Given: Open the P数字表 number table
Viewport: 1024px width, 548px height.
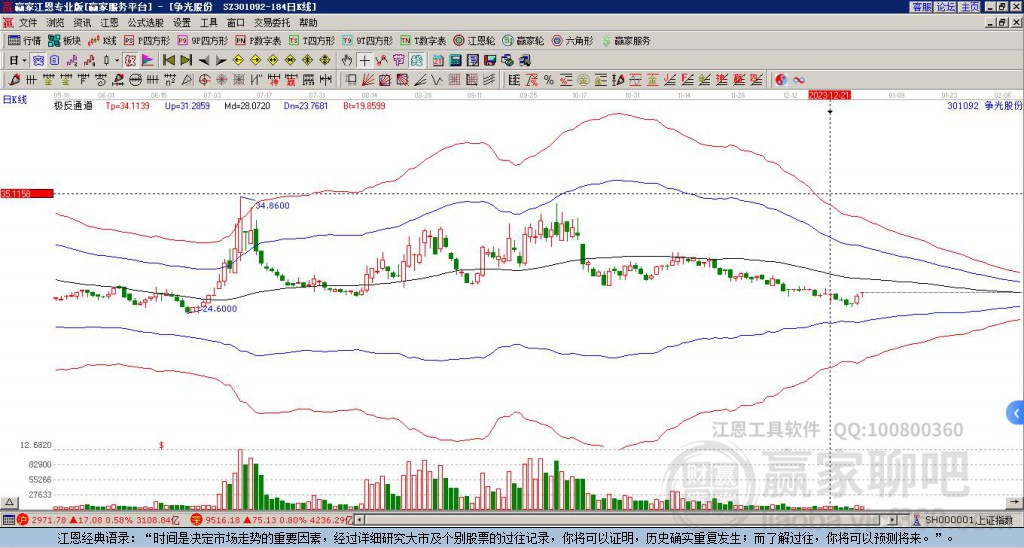Looking at the screenshot, I should click(x=258, y=40).
